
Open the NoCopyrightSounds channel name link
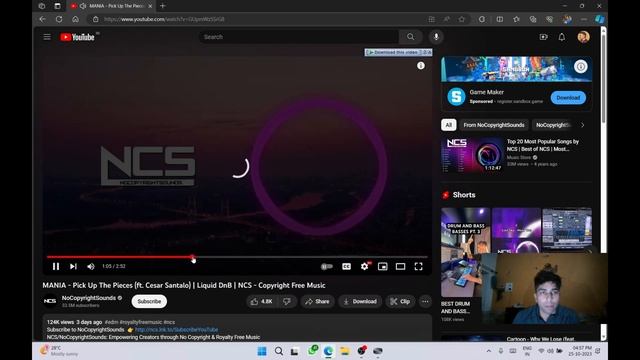click(89, 298)
